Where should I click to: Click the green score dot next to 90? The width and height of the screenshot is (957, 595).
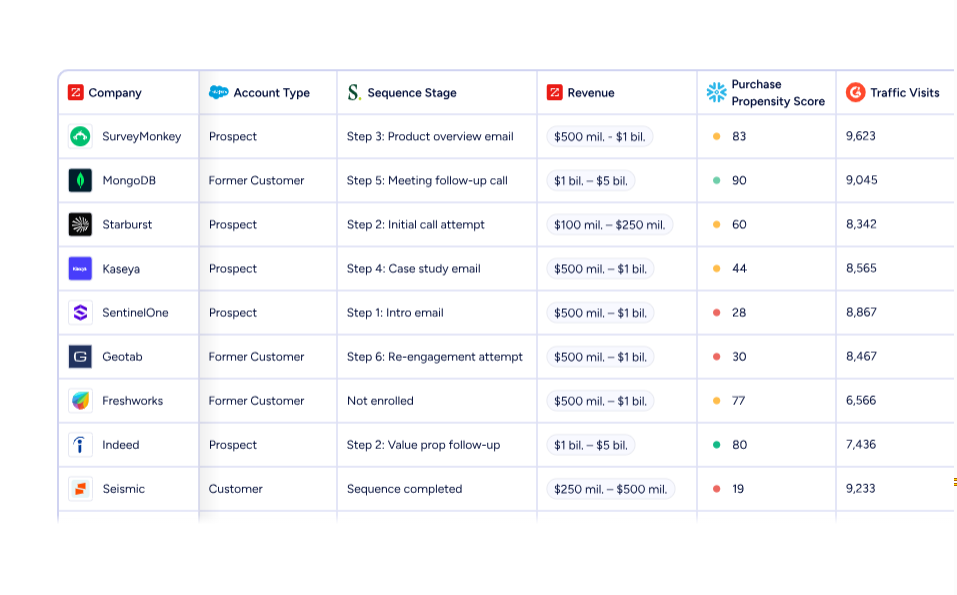pos(717,180)
